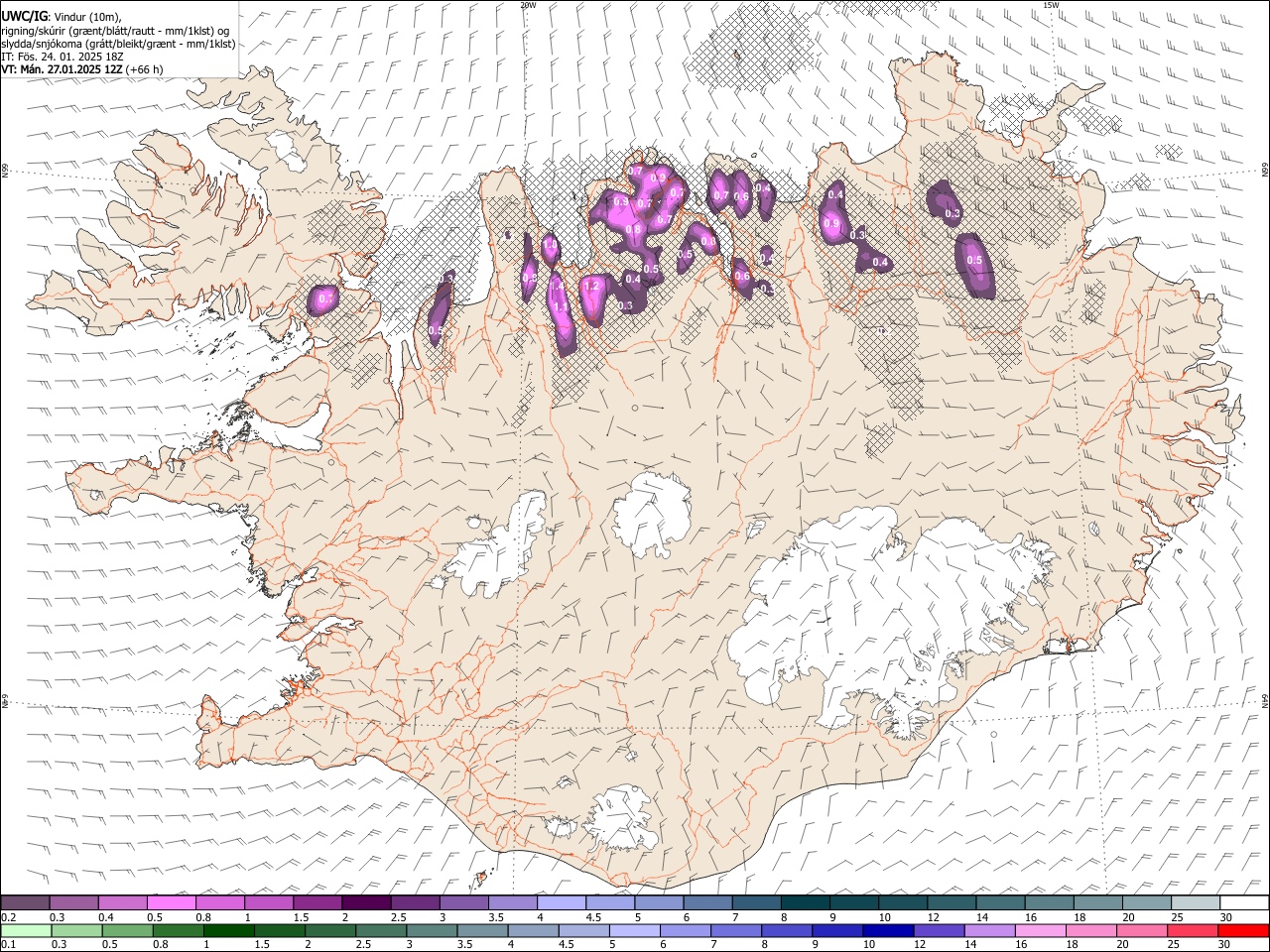Pick the dark green lower swatch between 1 and 1.5
This screenshot has width=1270, height=952.
tap(228, 931)
